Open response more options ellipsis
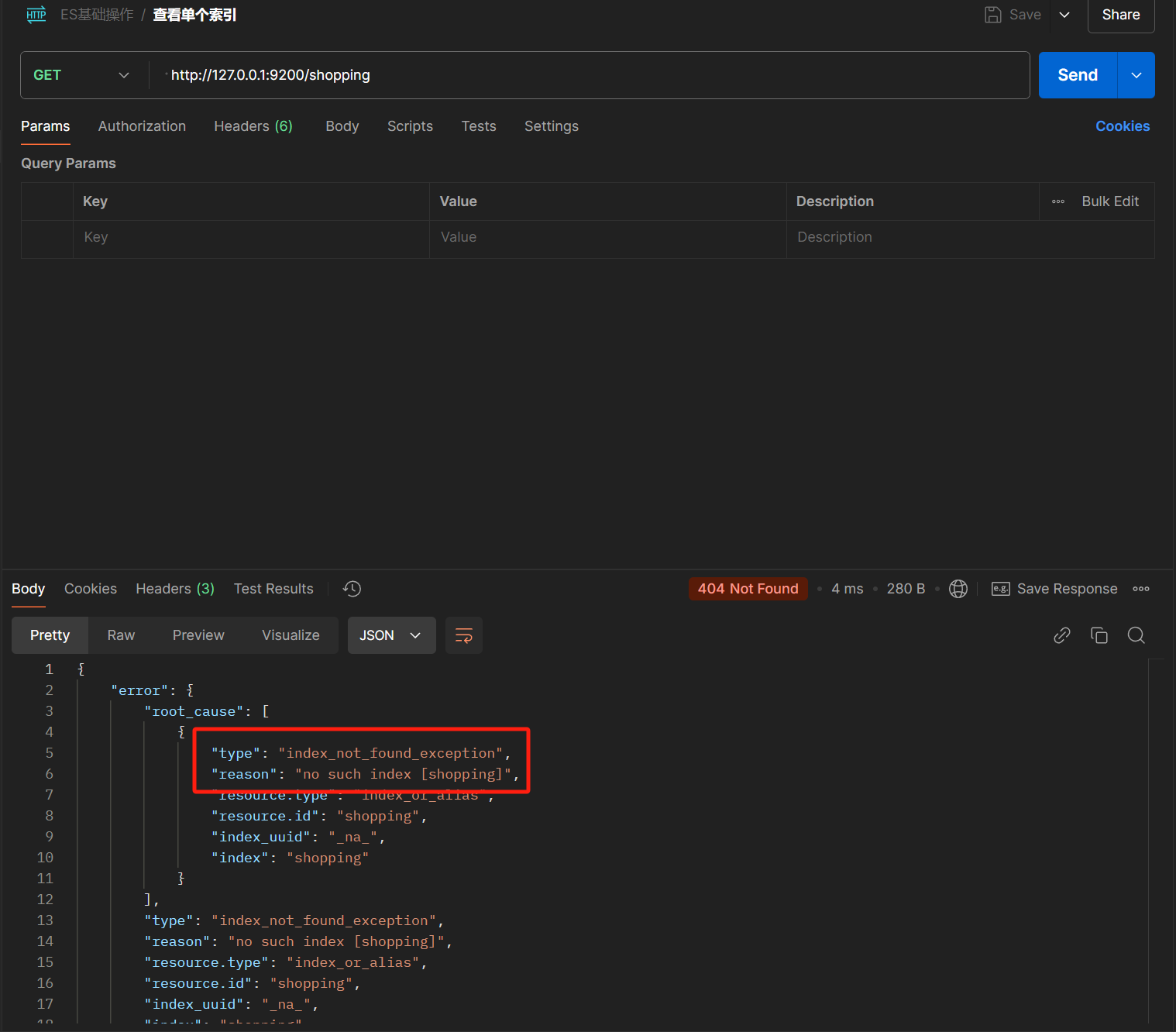The image size is (1176, 1032). click(1141, 589)
